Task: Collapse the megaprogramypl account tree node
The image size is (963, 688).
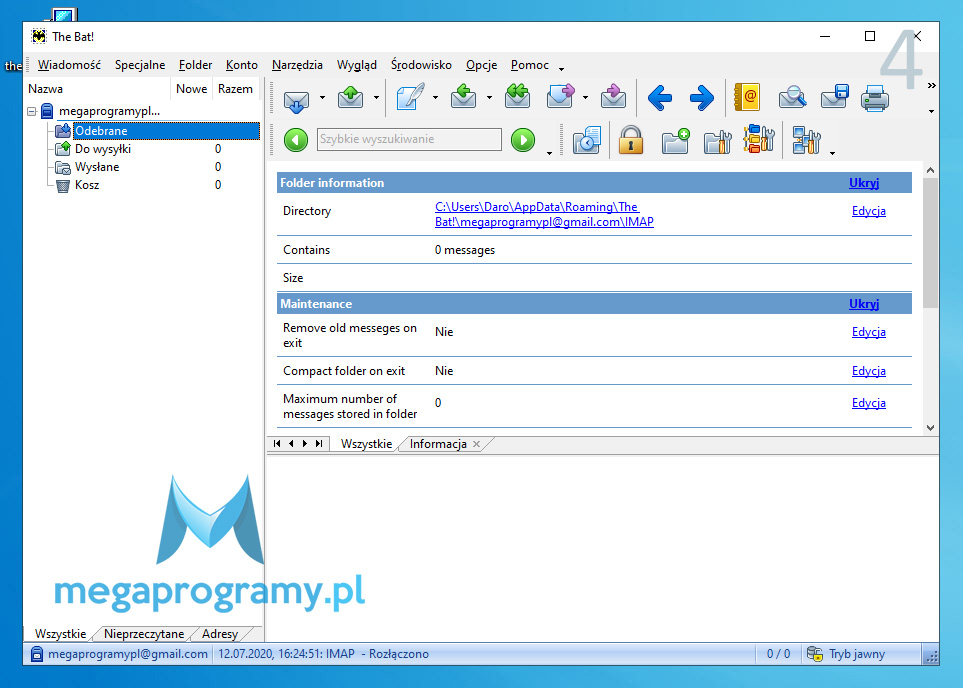Action: tap(32, 112)
